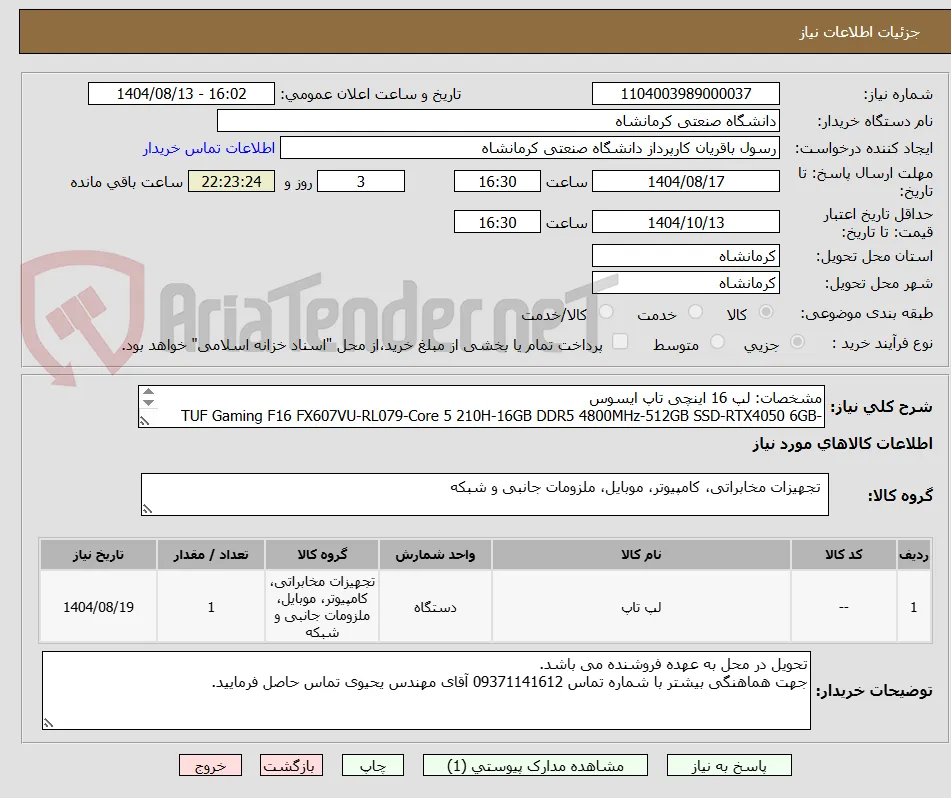Click the buyer name field دانشگاه صنعتی کرمانشاه
Viewport: 951px width, 798px height.
[499, 121]
